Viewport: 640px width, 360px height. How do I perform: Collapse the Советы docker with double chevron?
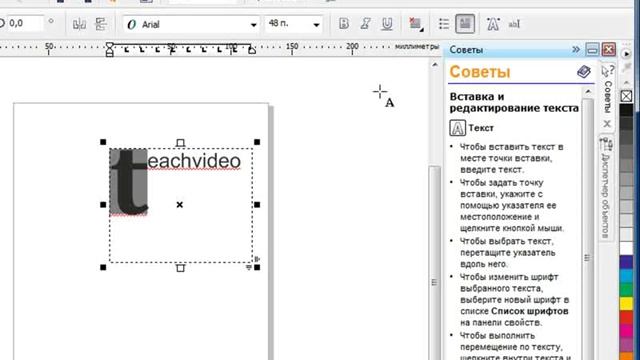576,50
